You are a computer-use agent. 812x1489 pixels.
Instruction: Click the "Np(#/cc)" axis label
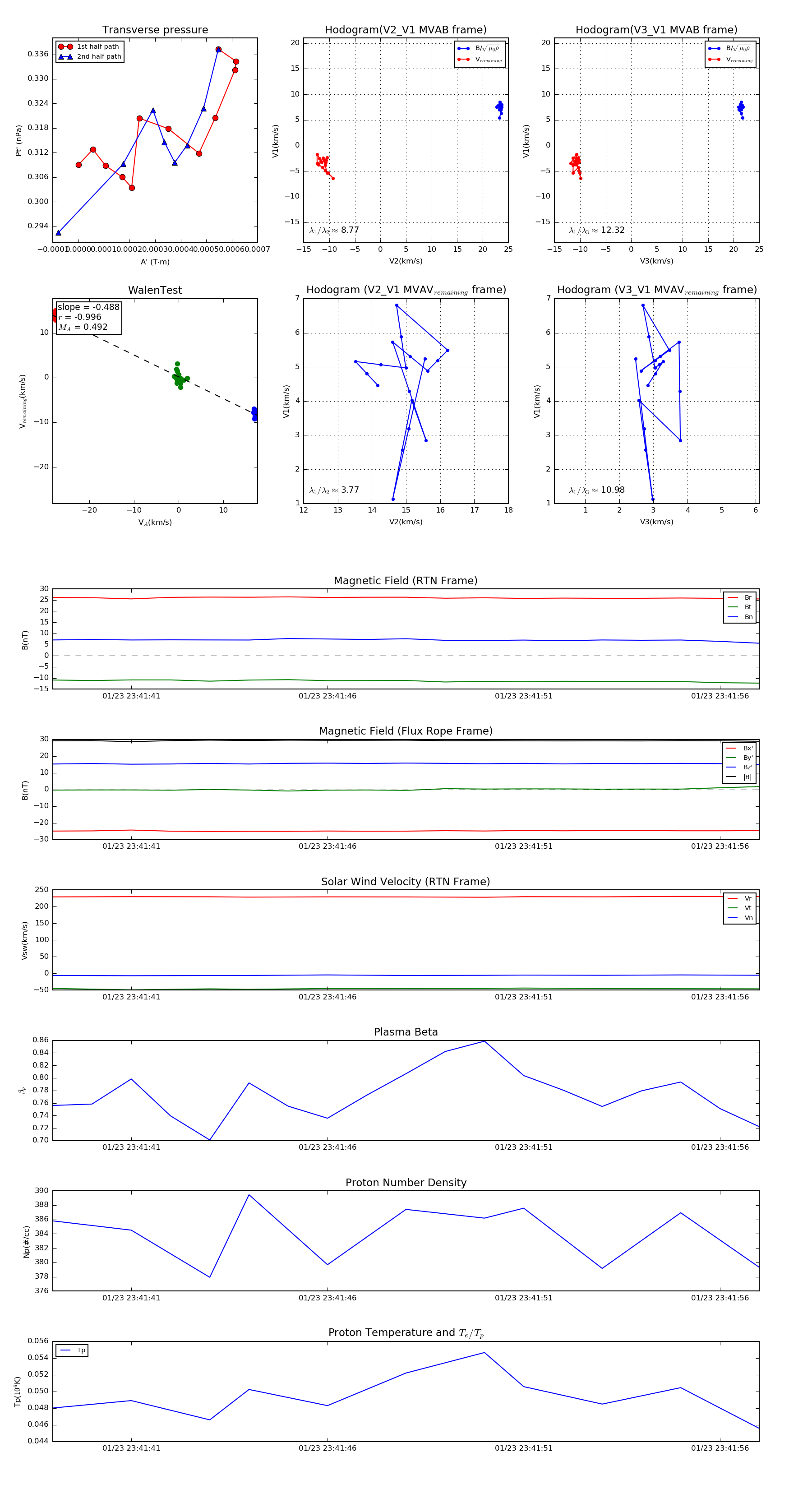(x=26, y=1242)
